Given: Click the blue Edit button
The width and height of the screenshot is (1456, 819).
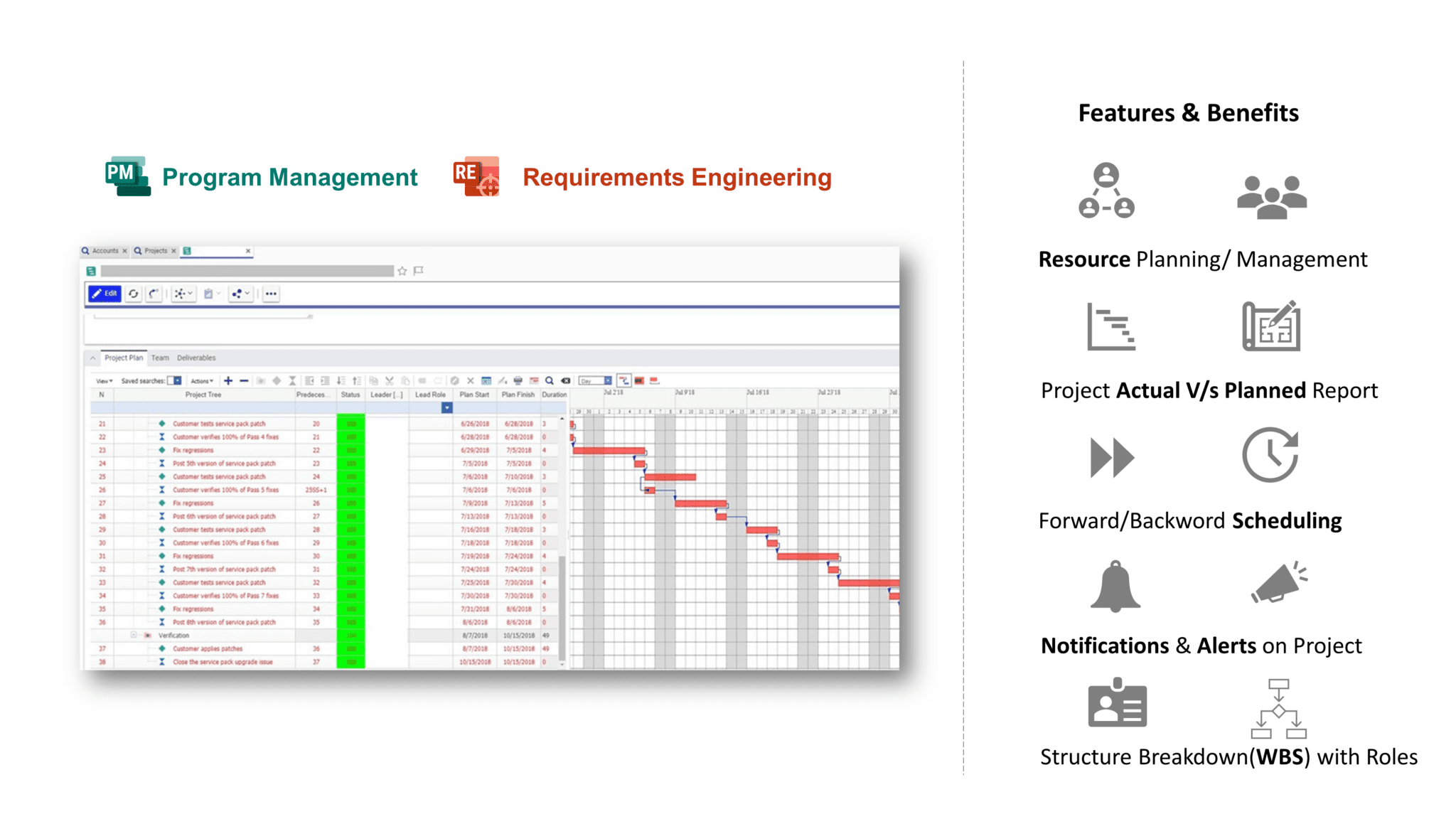Looking at the screenshot, I should click(x=105, y=294).
